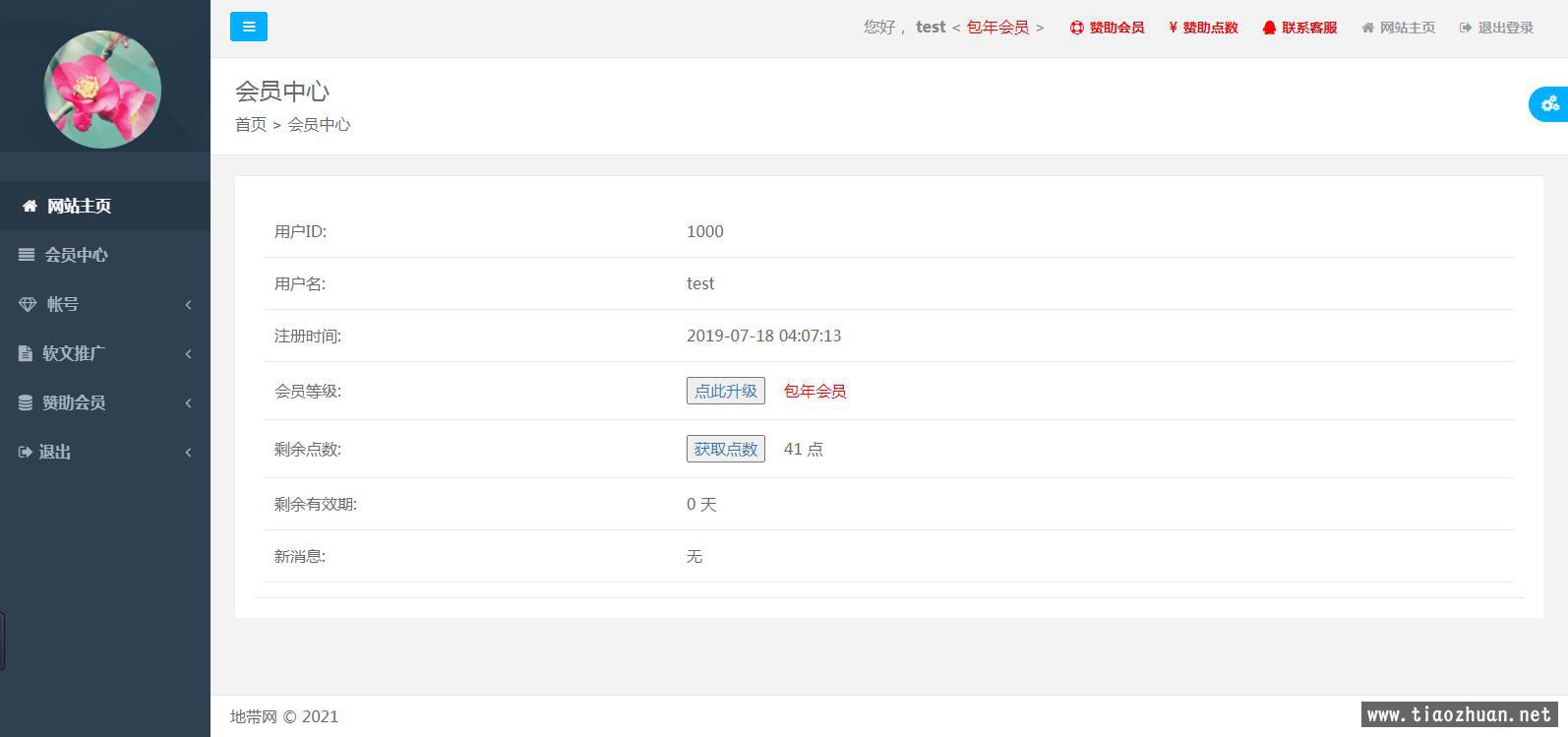Expand the 软文推广 submenu chevron
1568x737 pixels.
[x=188, y=354]
